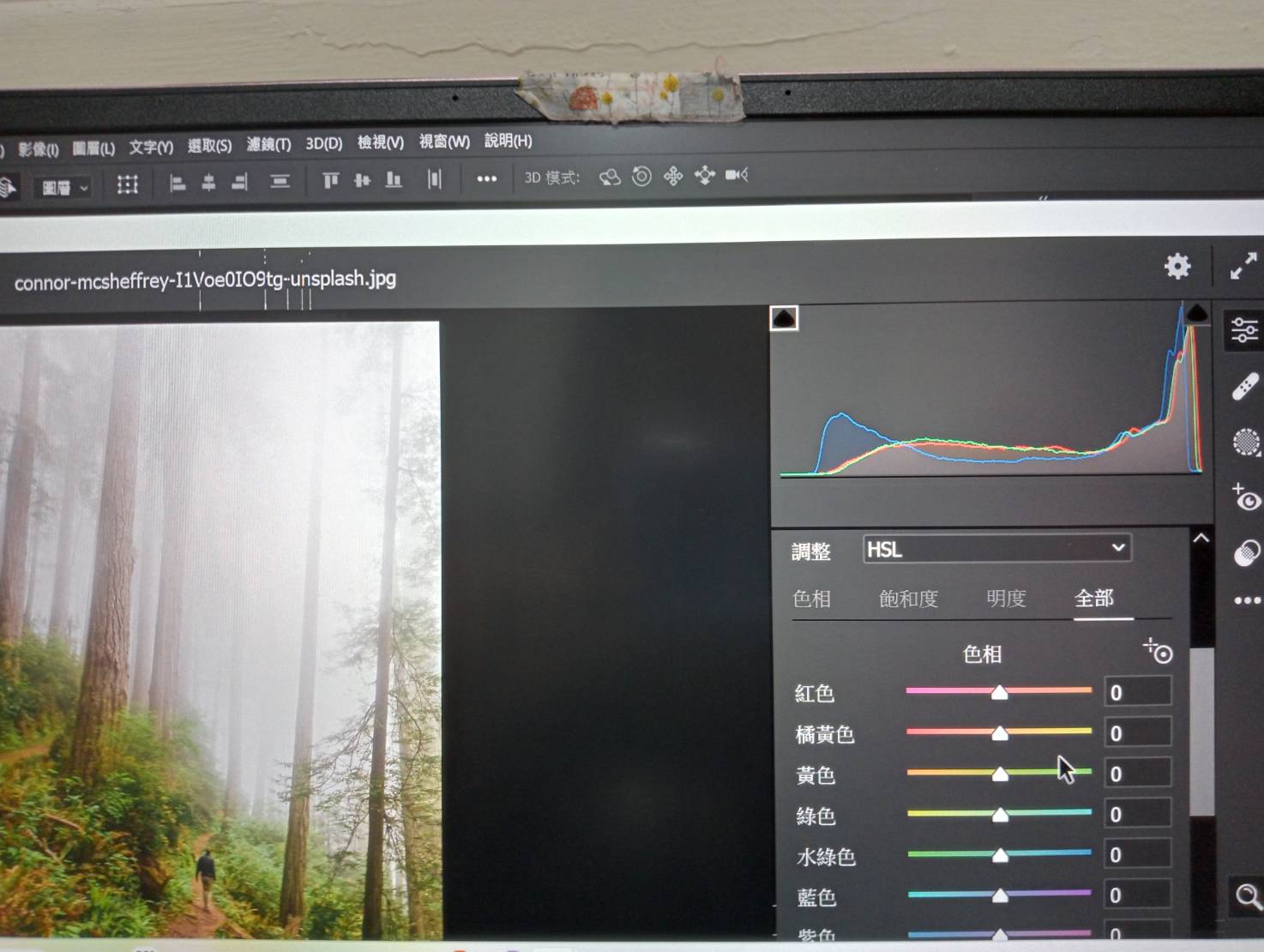
Task: Select the zoom magnifier tool
Action: (1248, 897)
